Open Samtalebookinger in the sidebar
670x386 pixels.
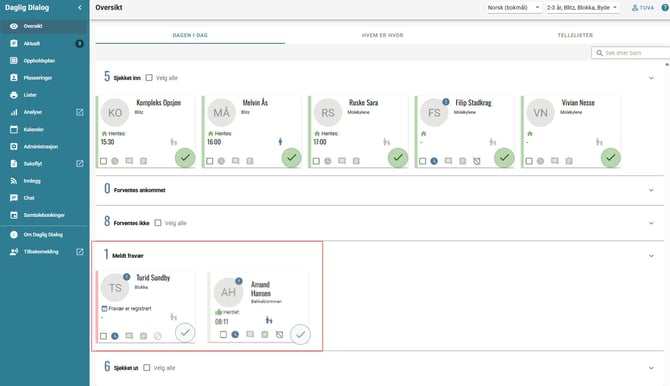(x=43, y=215)
